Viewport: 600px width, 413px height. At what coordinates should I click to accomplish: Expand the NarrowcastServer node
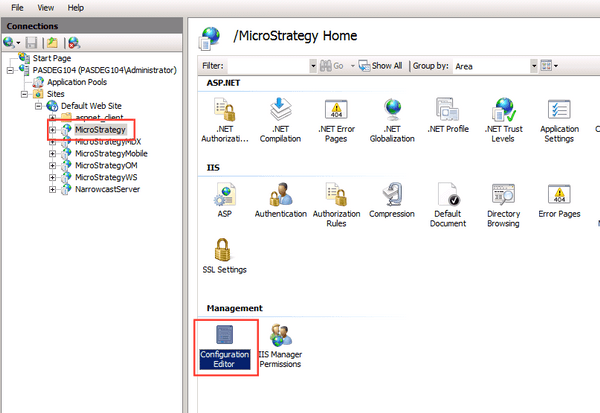tap(52, 189)
